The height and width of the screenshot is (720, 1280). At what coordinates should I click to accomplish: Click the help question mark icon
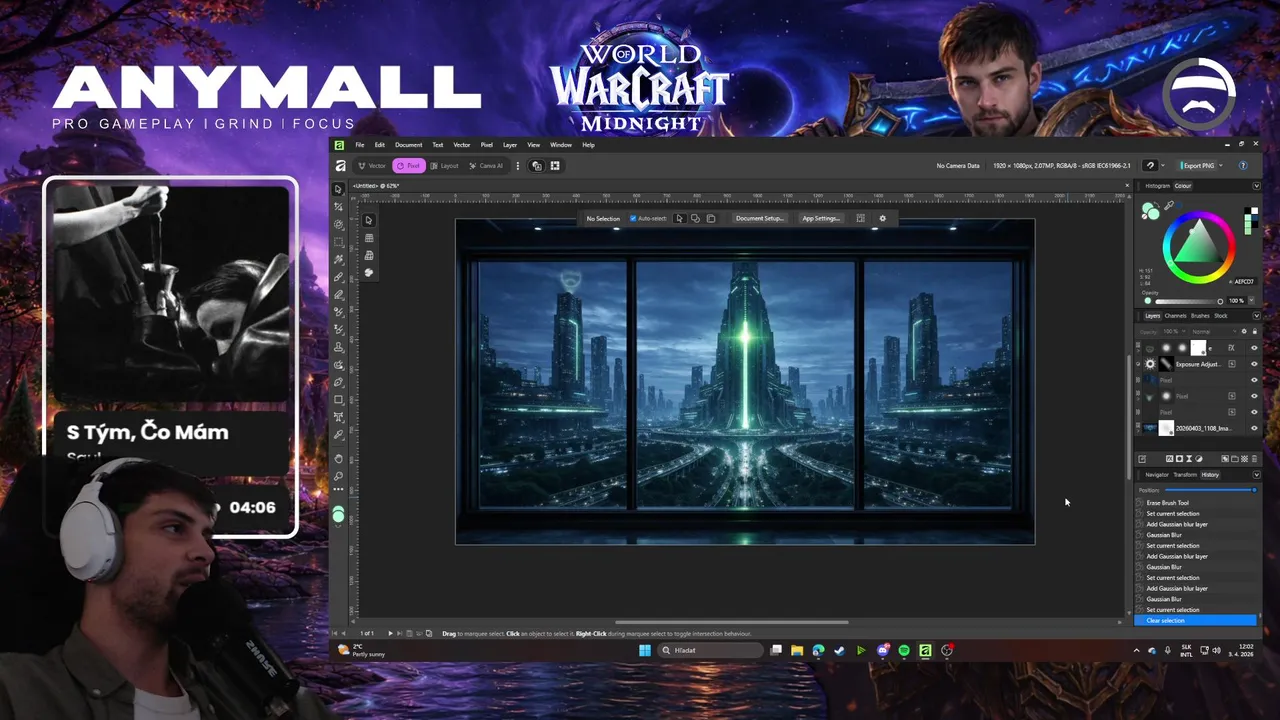(1243, 165)
